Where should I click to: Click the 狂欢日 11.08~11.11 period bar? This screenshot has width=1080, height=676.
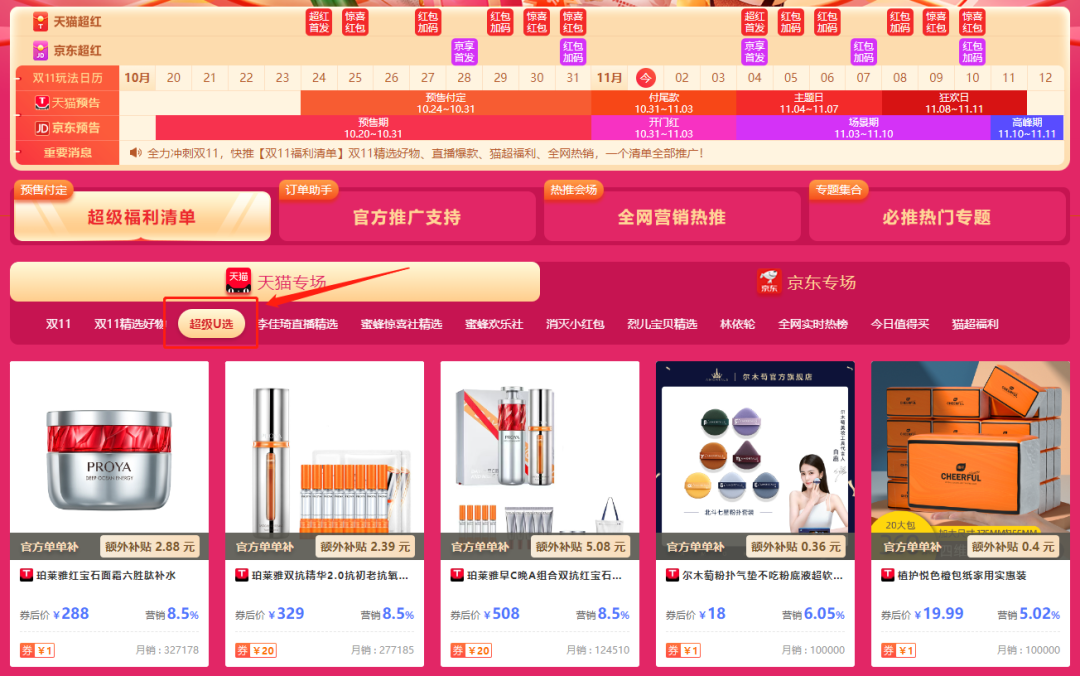tap(954, 103)
